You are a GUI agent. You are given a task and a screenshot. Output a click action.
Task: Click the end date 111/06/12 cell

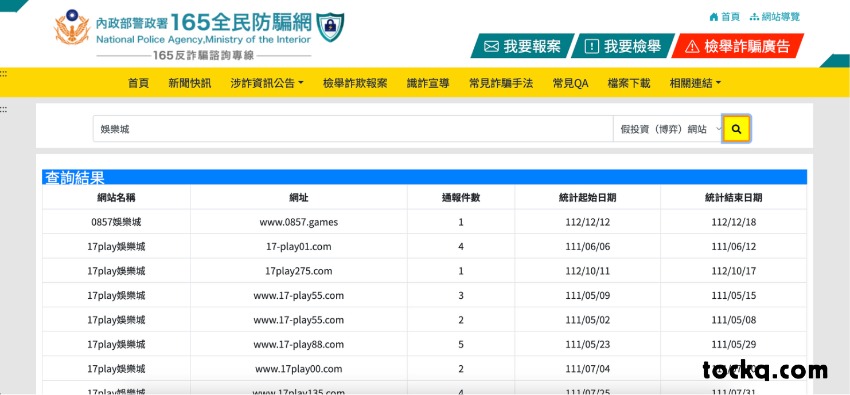(733, 247)
